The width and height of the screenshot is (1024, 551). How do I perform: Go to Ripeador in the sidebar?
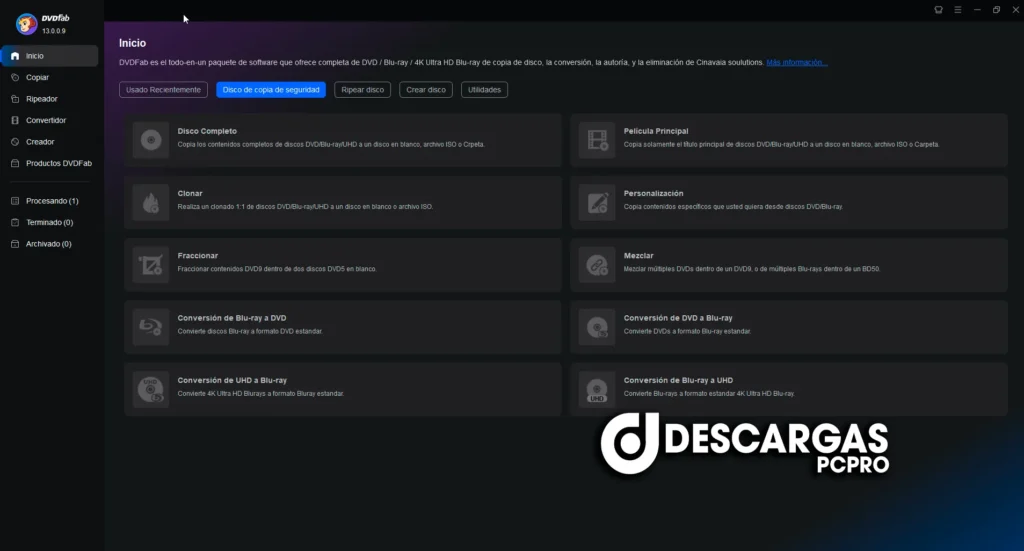41,99
